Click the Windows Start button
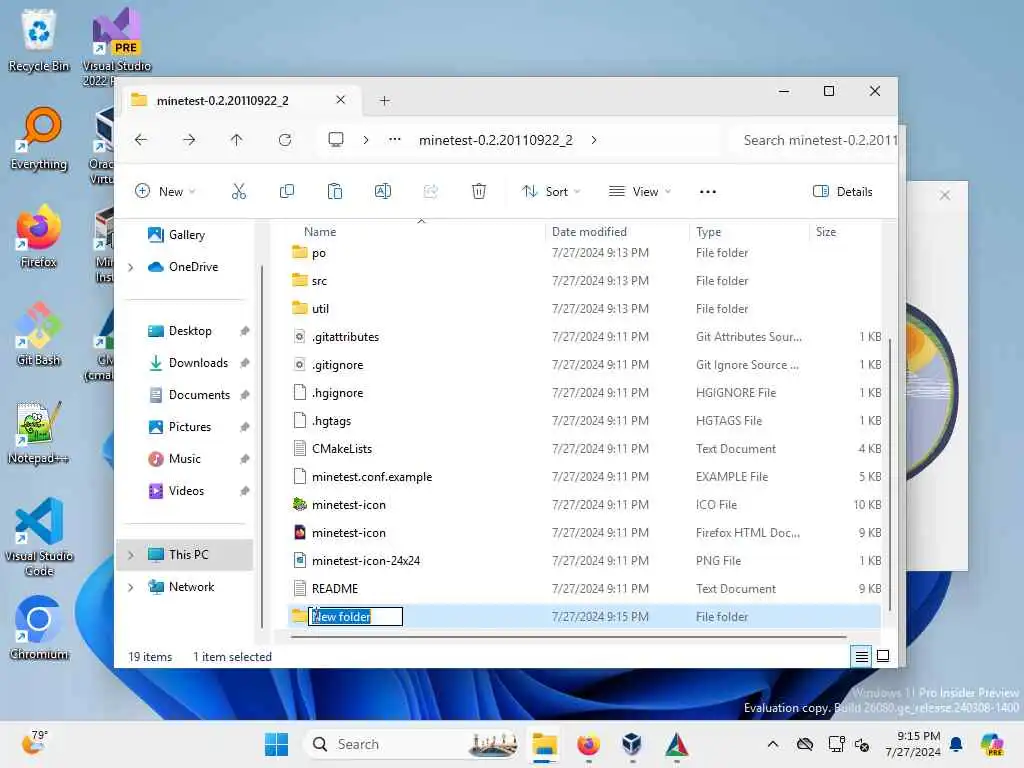 (x=276, y=744)
